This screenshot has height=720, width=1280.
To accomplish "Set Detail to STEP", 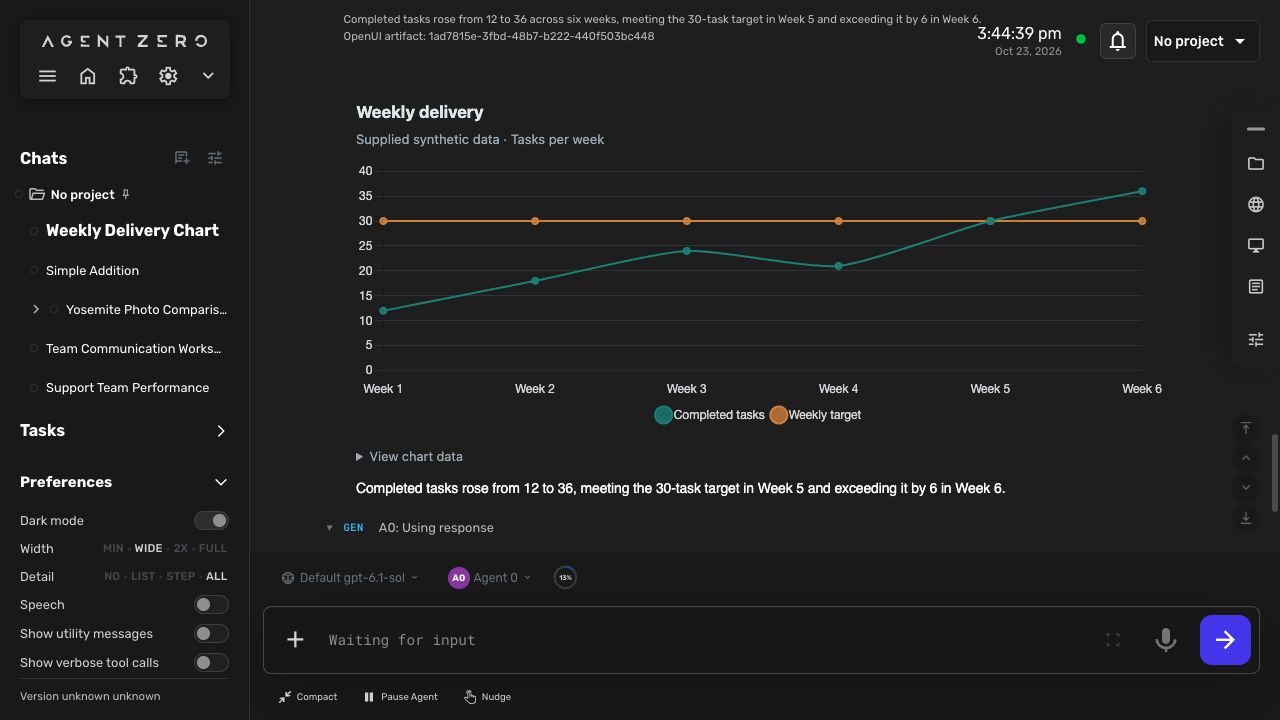I will pyautogui.click(x=181, y=576).
